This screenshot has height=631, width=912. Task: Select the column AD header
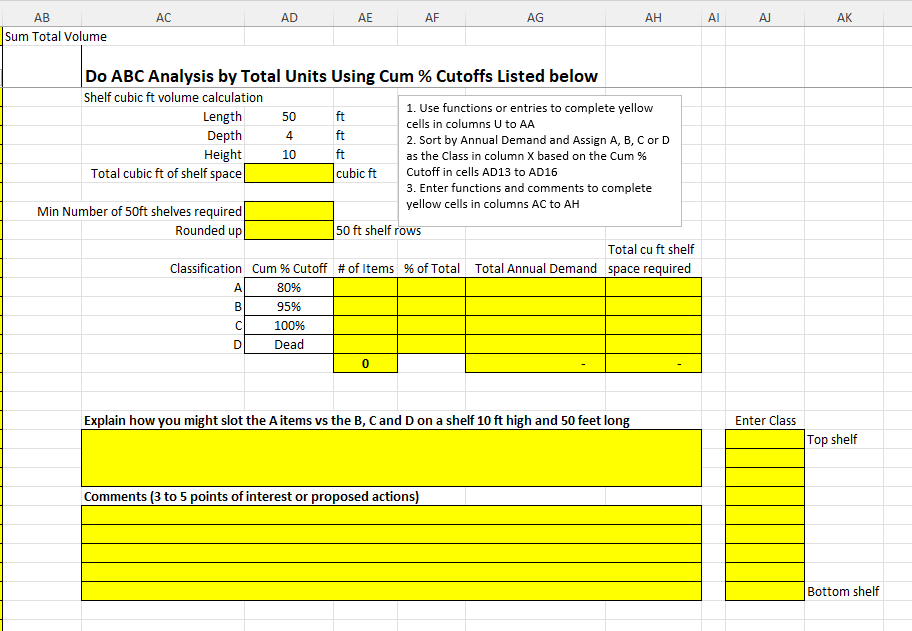[289, 17]
